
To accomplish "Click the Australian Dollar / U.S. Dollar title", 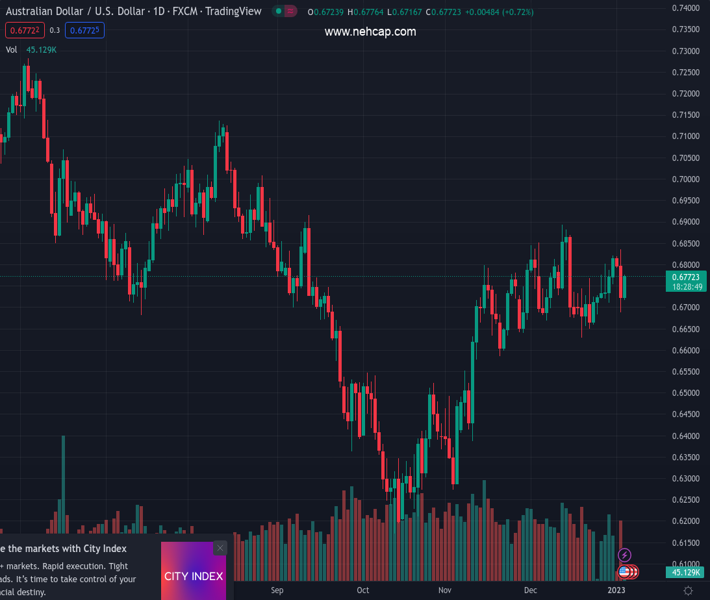I will [x=76, y=11].
